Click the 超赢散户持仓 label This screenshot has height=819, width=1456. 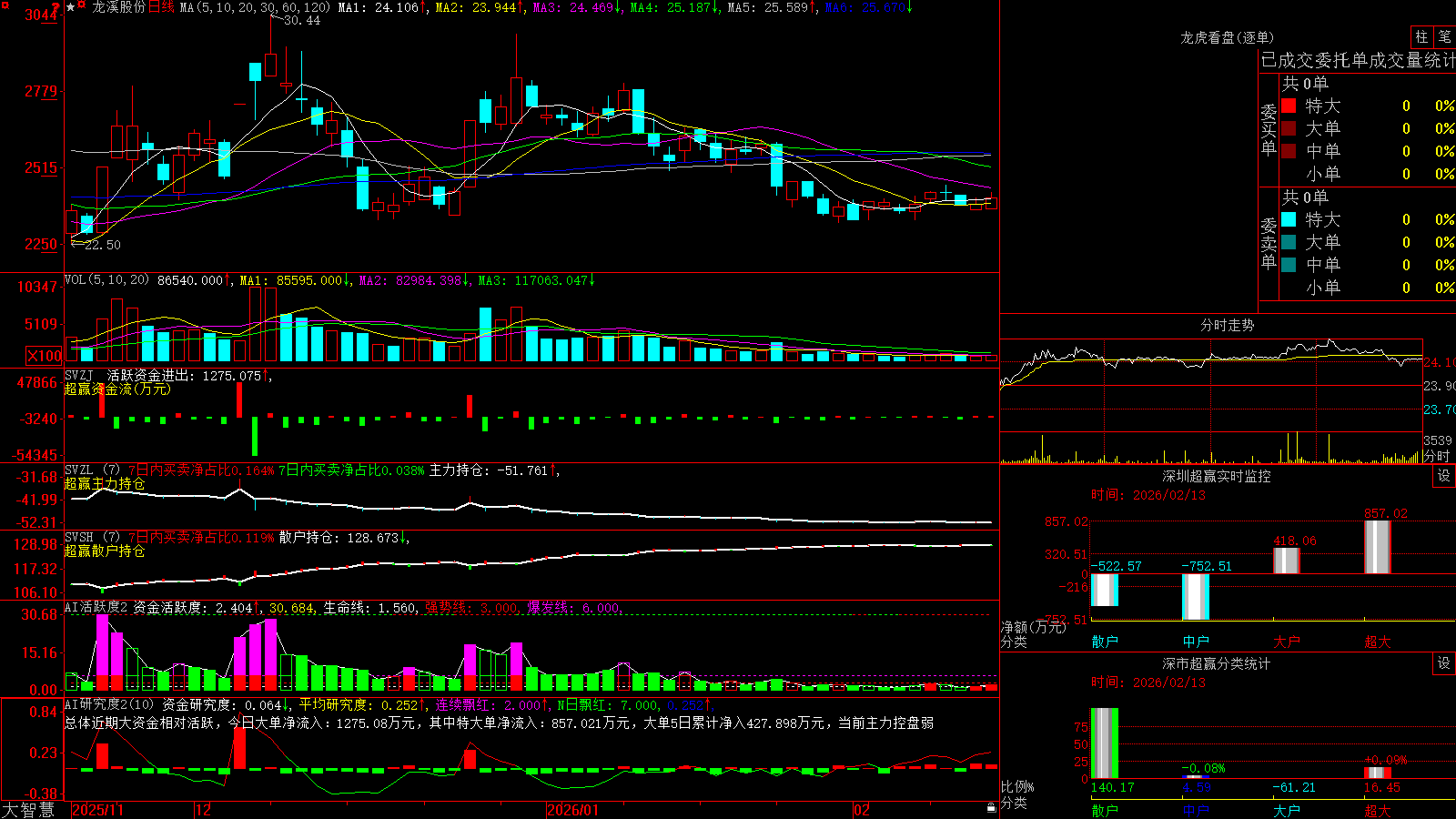tap(105, 551)
